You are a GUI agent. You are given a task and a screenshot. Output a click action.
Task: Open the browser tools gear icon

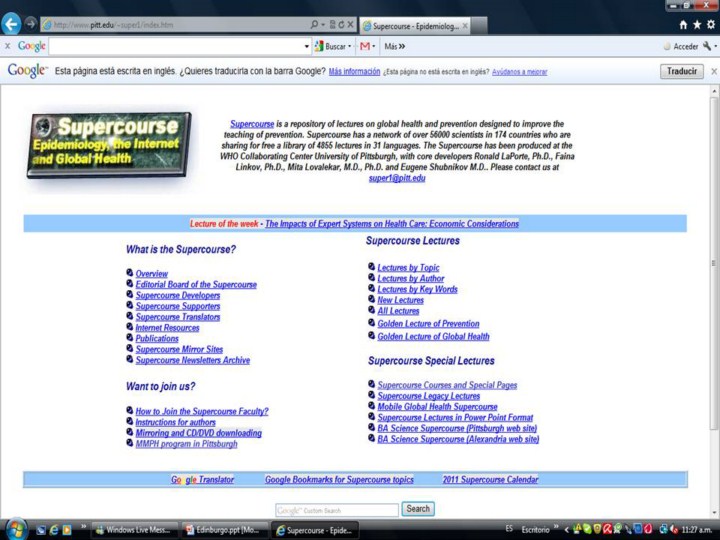pyautogui.click(x=710, y=25)
